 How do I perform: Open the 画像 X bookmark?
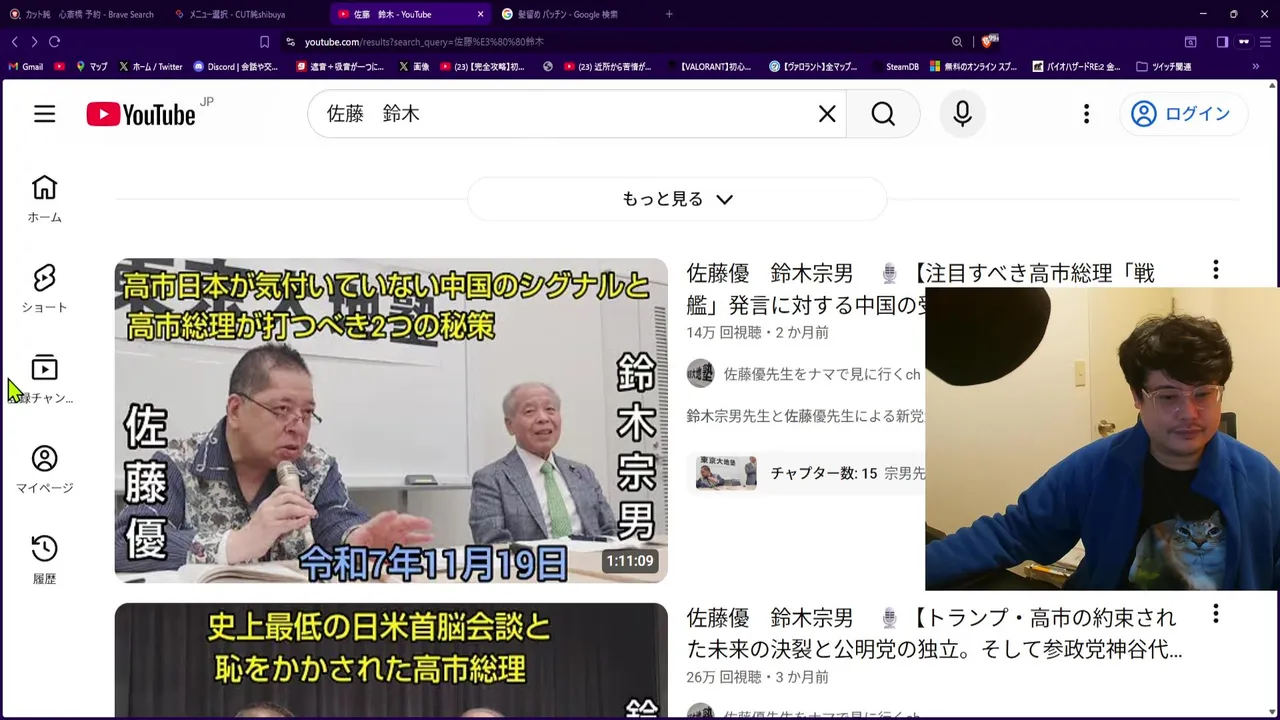click(x=414, y=67)
